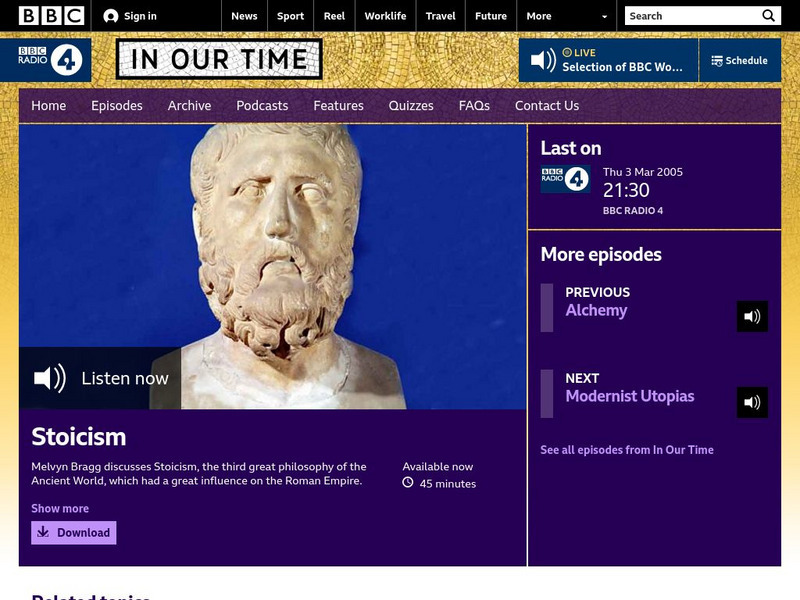Open See all episodes from In Our Time

pyautogui.click(x=628, y=450)
